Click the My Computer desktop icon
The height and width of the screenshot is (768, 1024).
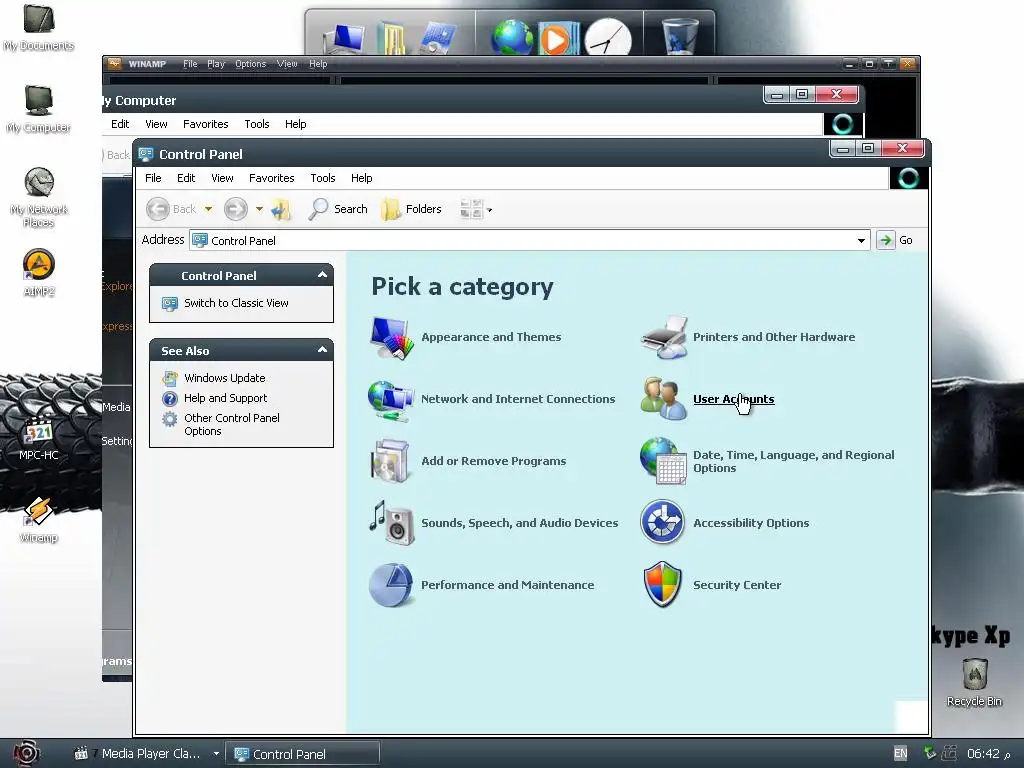[x=39, y=109]
